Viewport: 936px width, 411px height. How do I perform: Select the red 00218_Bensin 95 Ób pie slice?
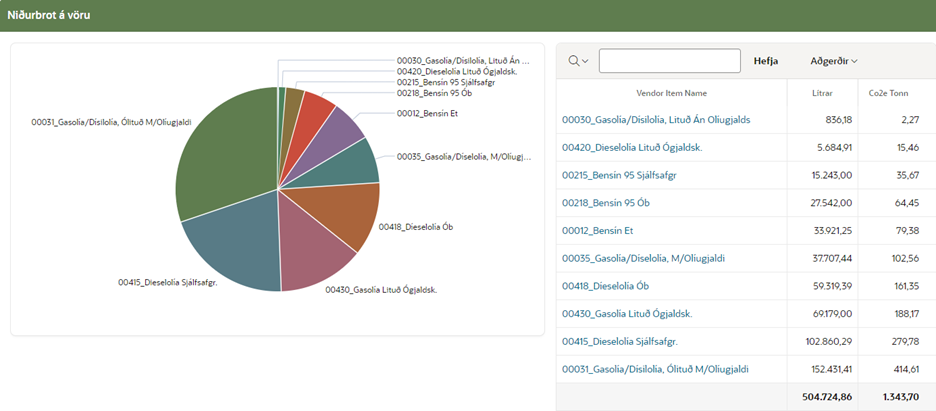(x=314, y=110)
